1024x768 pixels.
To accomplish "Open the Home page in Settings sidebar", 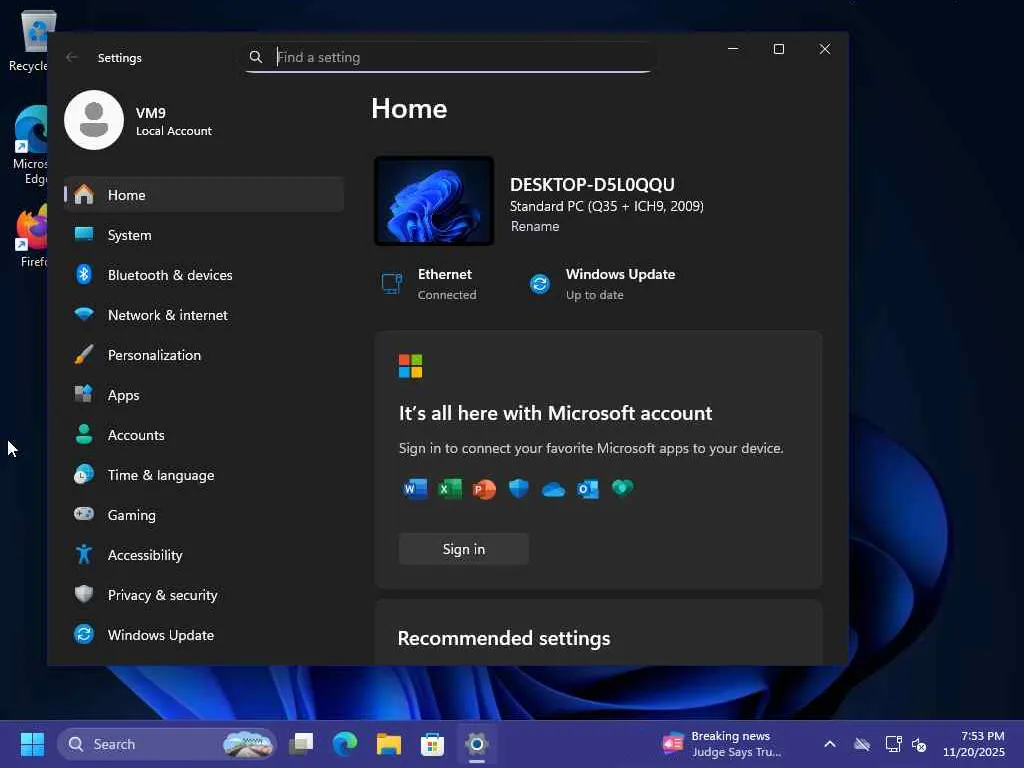I will coord(204,195).
